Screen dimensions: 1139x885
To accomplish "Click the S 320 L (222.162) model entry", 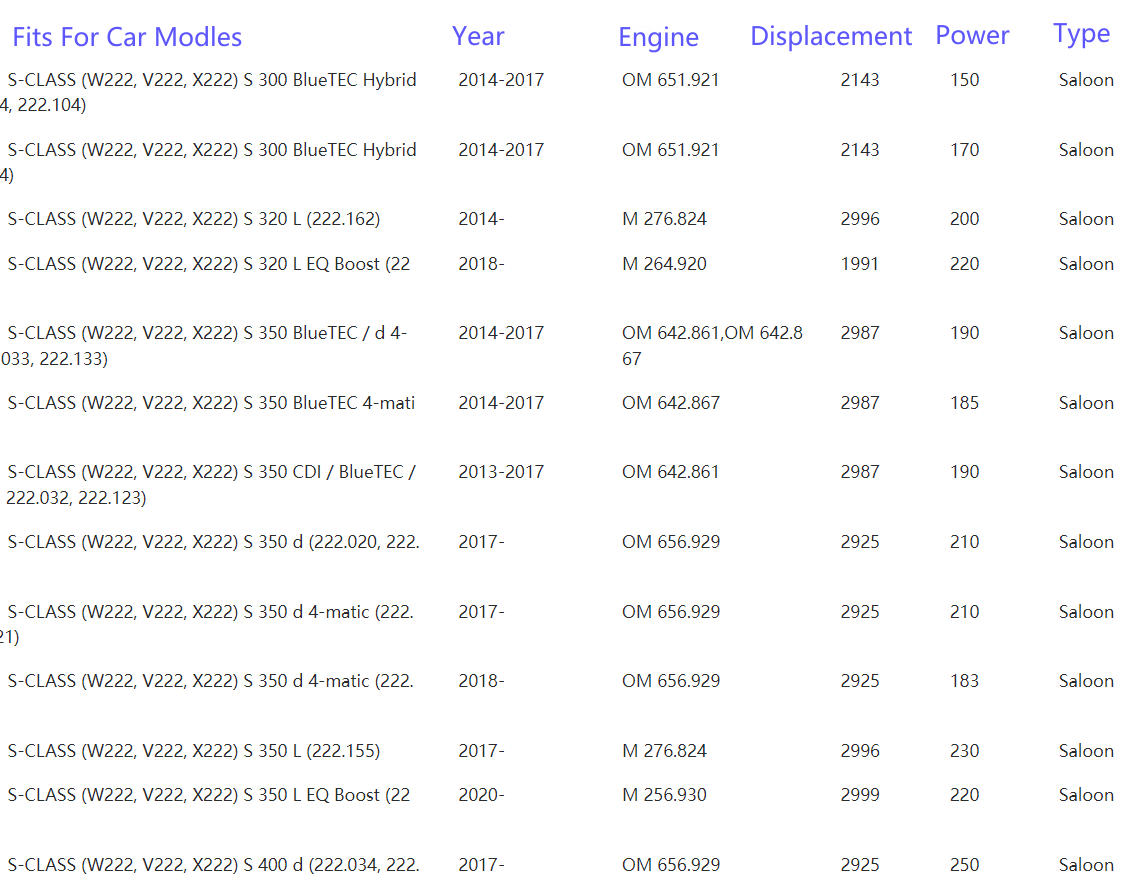I will tap(194, 219).
